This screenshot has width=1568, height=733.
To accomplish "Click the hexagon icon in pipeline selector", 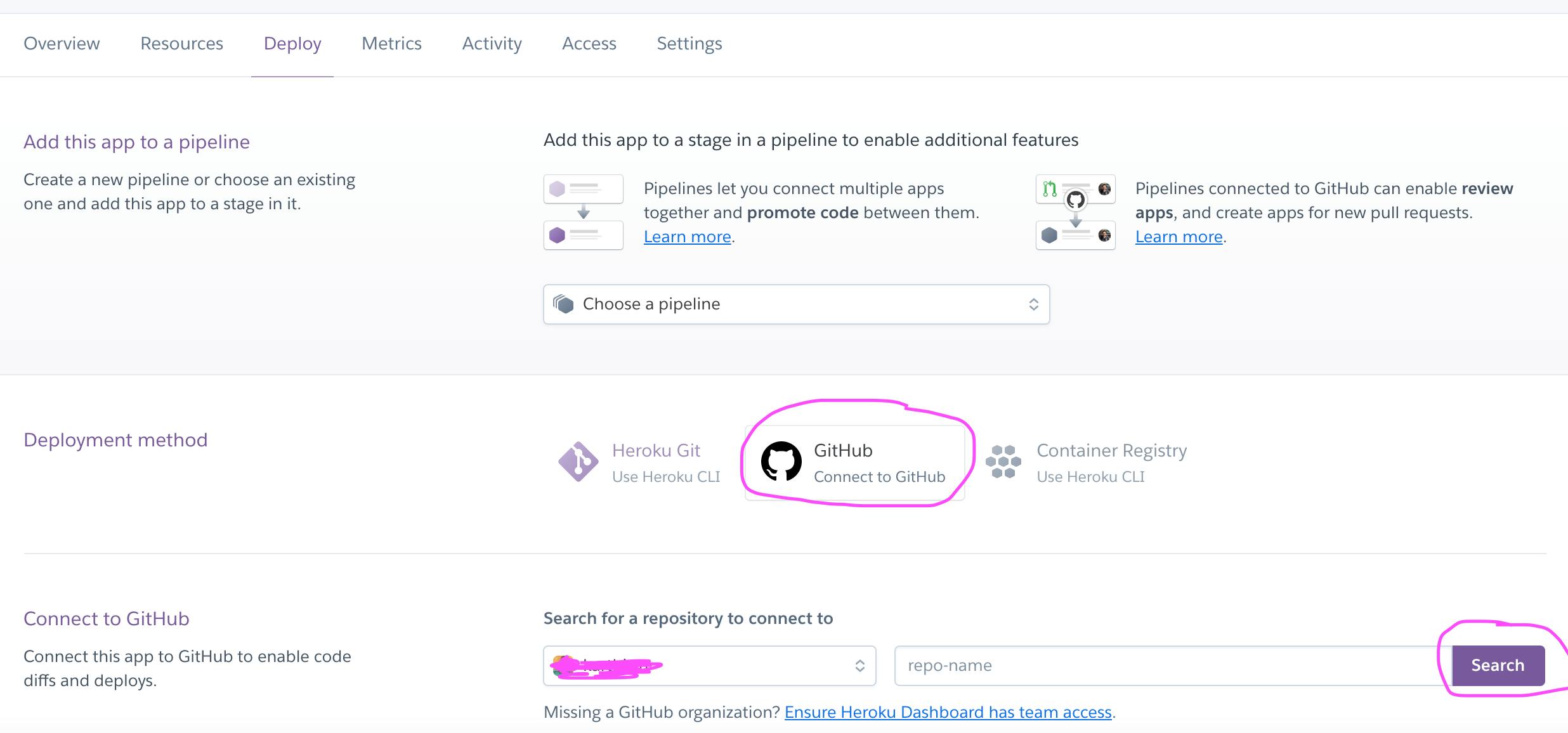I will (563, 304).
